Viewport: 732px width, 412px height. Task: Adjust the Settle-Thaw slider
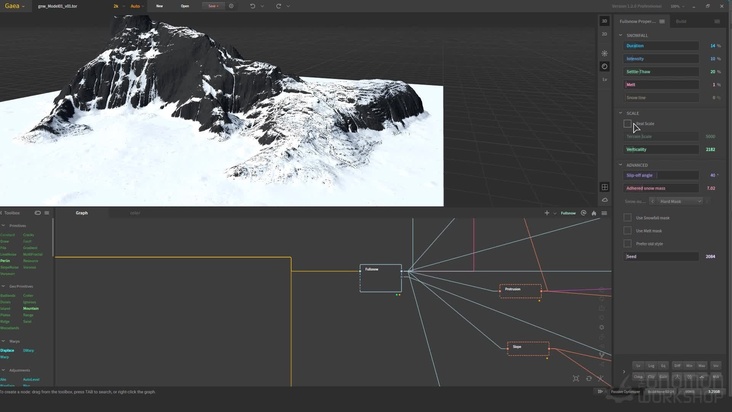point(662,72)
